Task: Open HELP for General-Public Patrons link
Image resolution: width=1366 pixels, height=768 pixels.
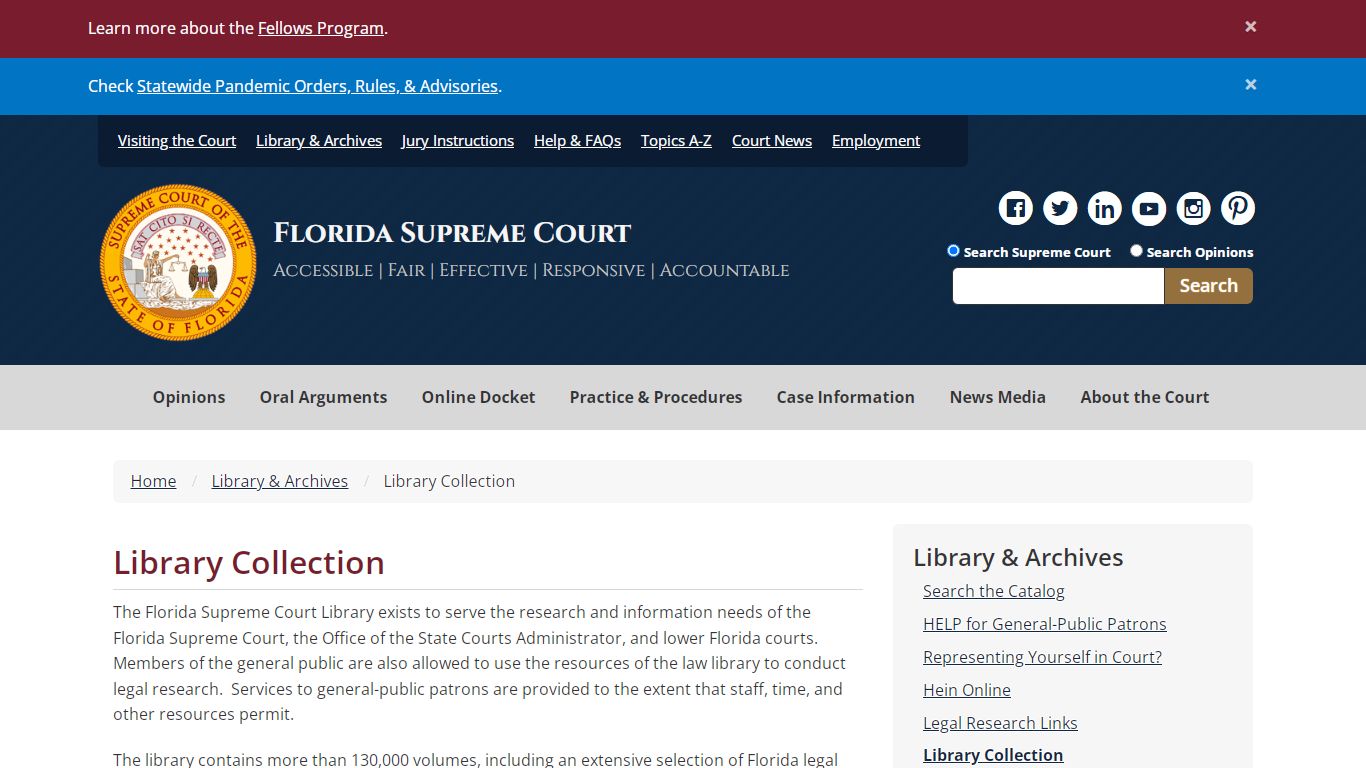Action: [x=1045, y=624]
